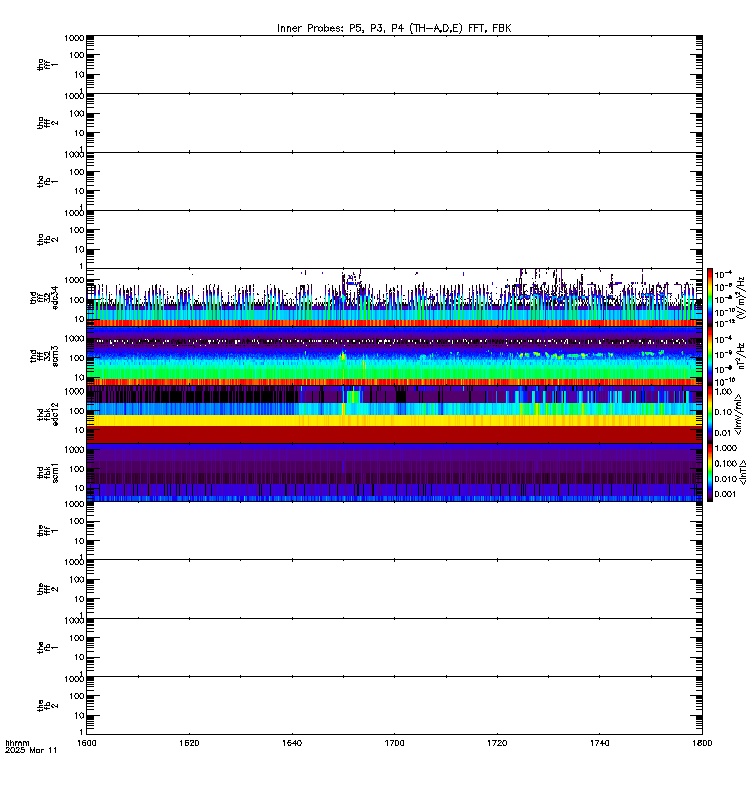Screen dimensions: 750x800
Task: Click the edc12 filter bank color bar
Action: click(710, 414)
